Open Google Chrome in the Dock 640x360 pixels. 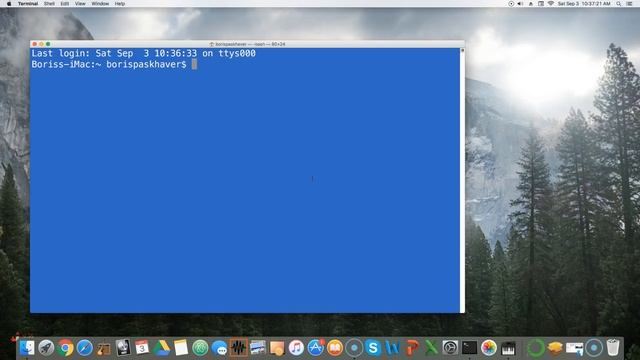click(x=65, y=348)
